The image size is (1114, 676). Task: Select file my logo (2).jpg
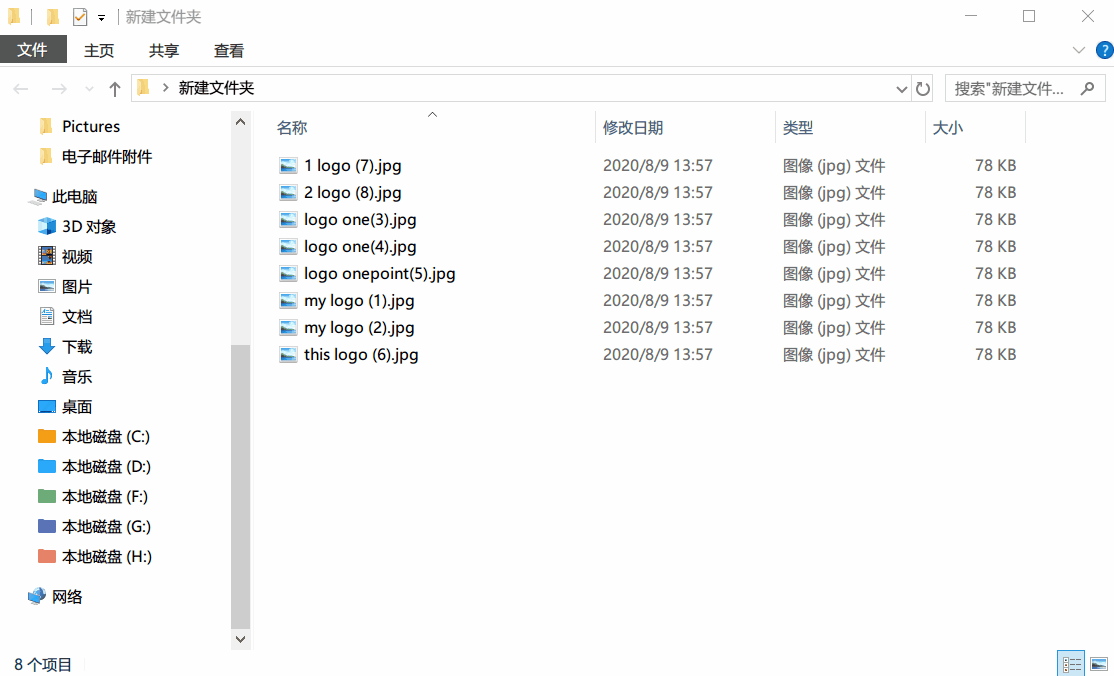coord(359,328)
